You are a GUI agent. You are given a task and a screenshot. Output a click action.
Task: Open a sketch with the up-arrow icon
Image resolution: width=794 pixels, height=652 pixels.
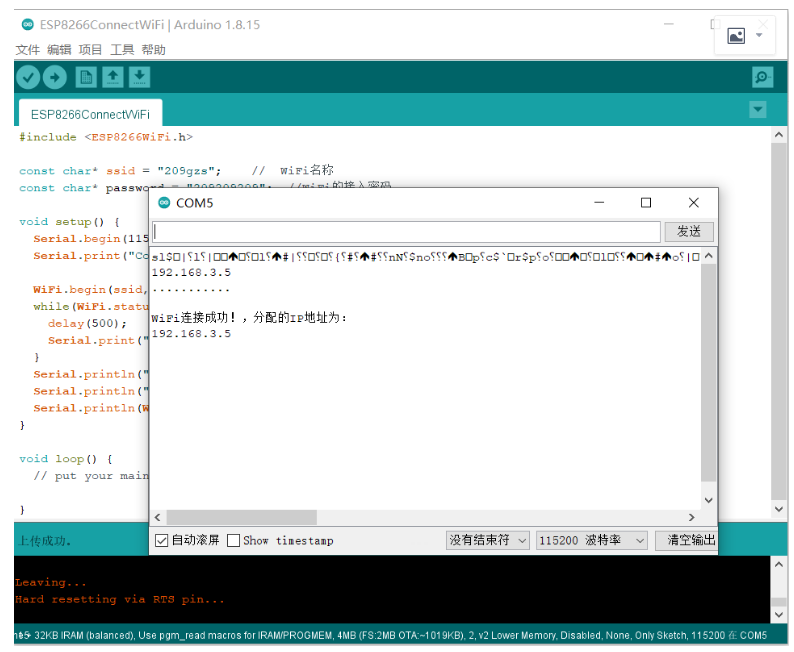113,77
